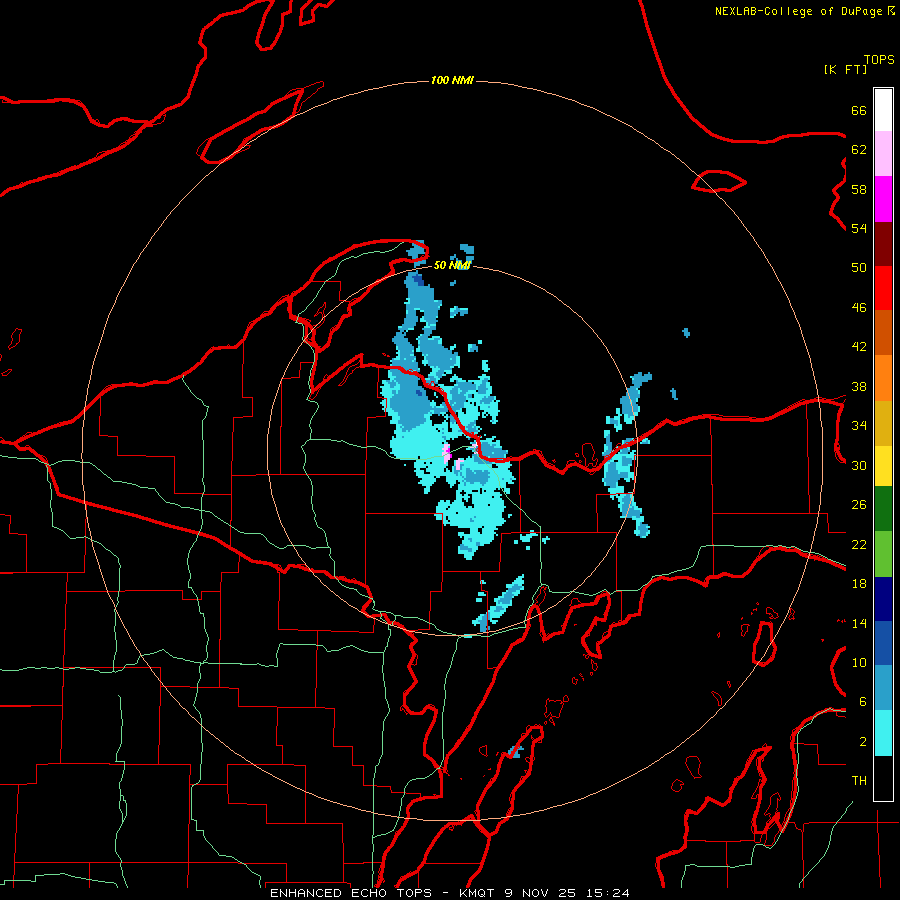Click the dark orange legend swatch
Viewport: 900px width, 900px height.
click(883, 333)
